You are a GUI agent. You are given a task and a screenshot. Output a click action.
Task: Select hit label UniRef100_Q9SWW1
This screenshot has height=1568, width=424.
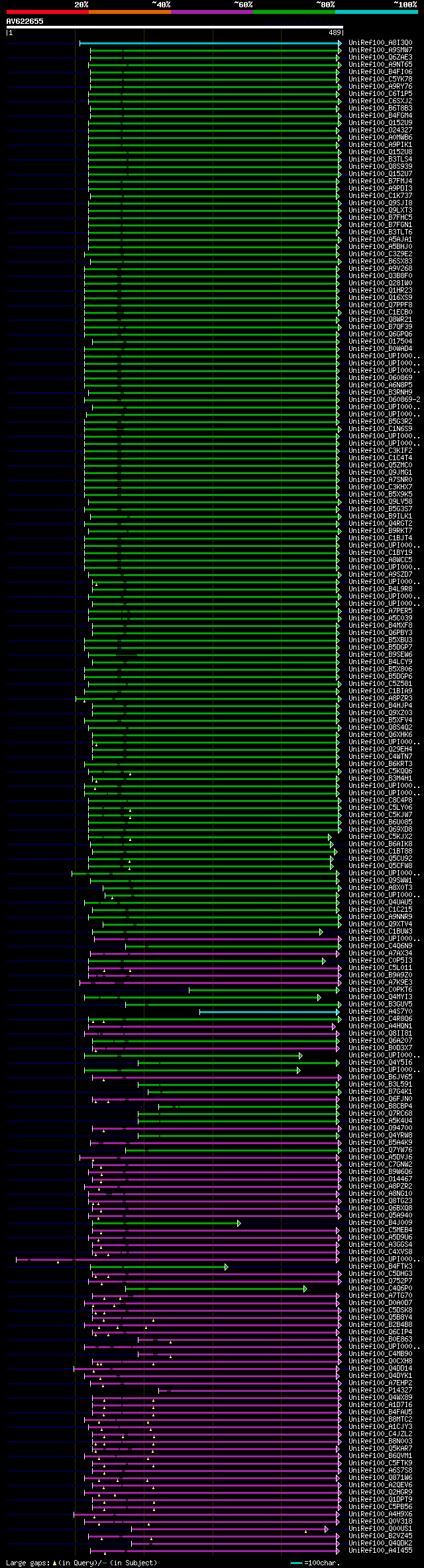point(380,881)
